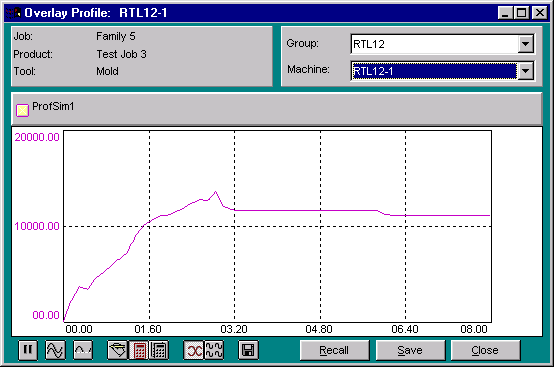Click the Close text button
The width and height of the screenshot is (554, 367).
coord(485,350)
